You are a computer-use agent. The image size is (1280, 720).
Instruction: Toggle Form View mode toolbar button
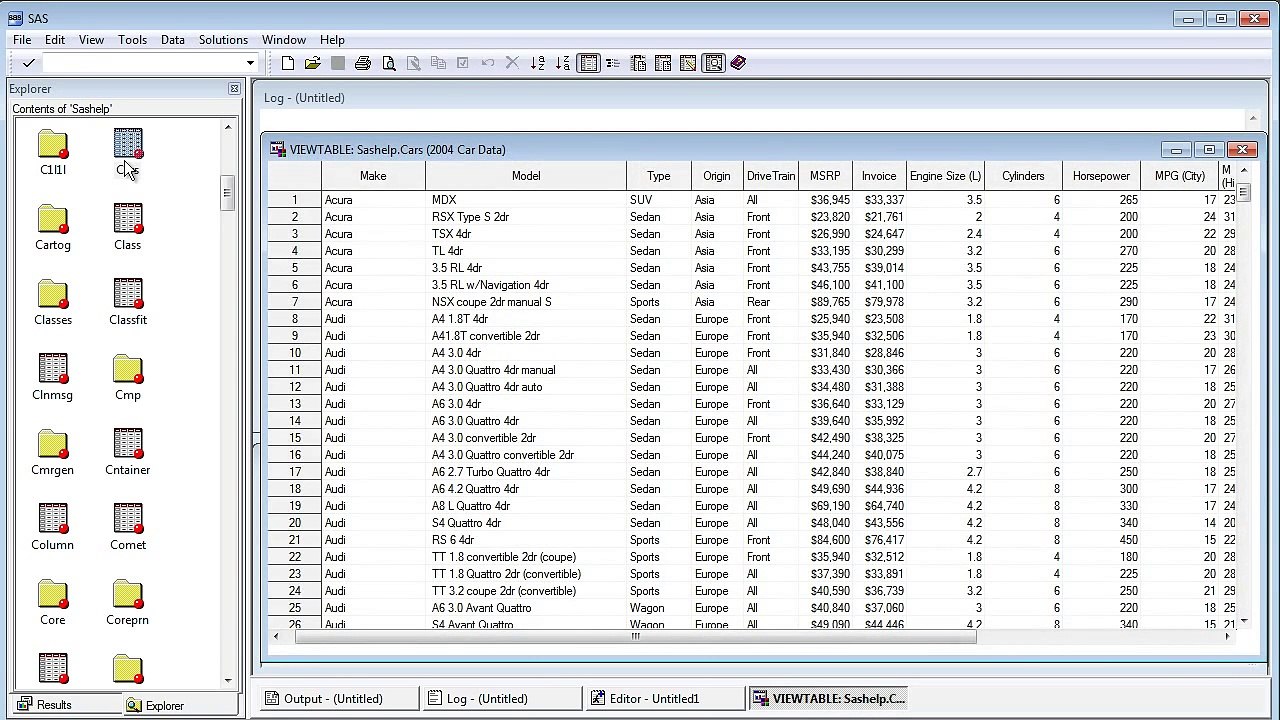(x=613, y=63)
